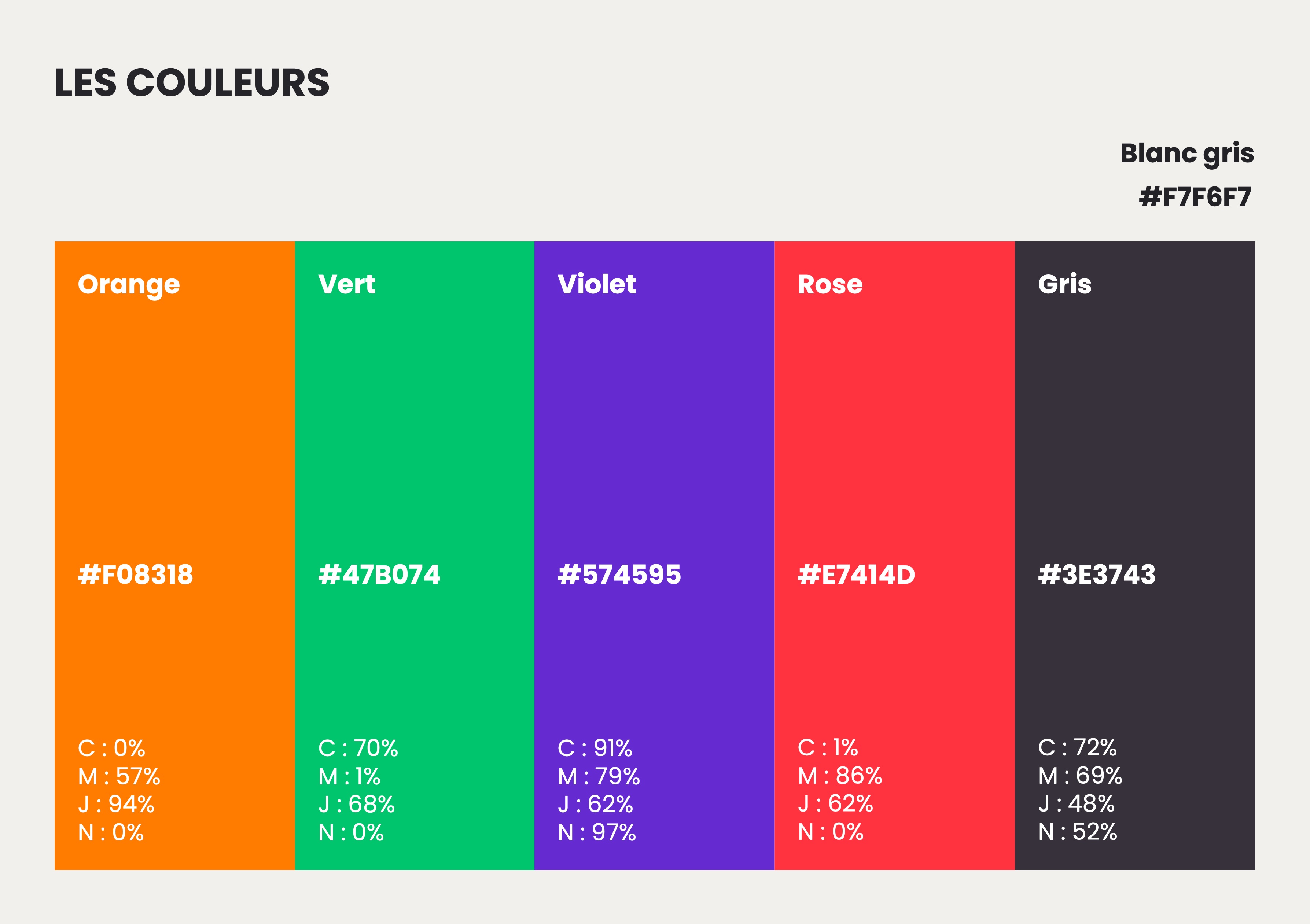Click the LES COULEURS heading
The width and height of the screenshot is (1310, 924).
pyautogui.click(x=192, y=83)
